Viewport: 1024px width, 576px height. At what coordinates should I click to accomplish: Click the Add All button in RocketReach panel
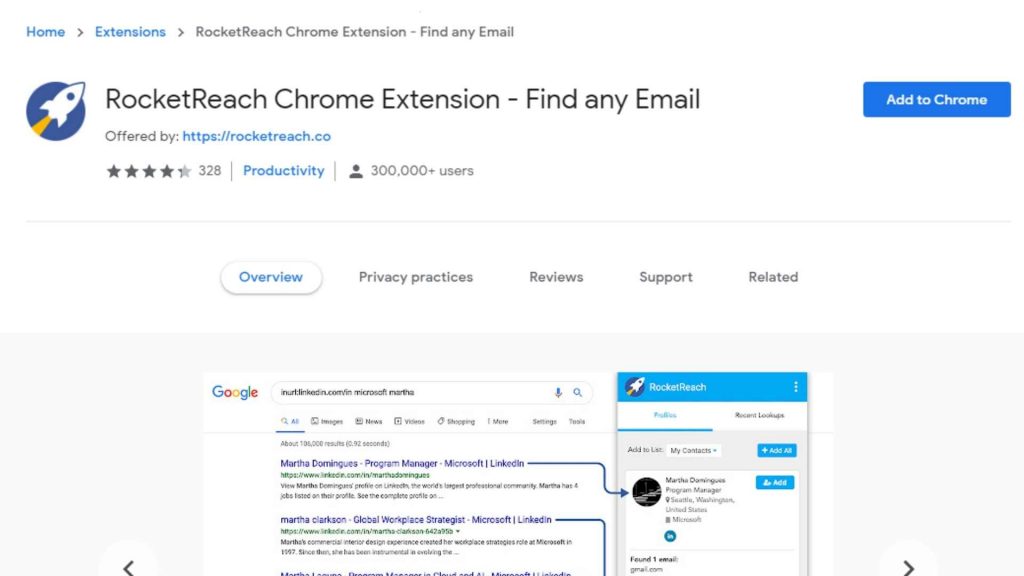(775, 451)
